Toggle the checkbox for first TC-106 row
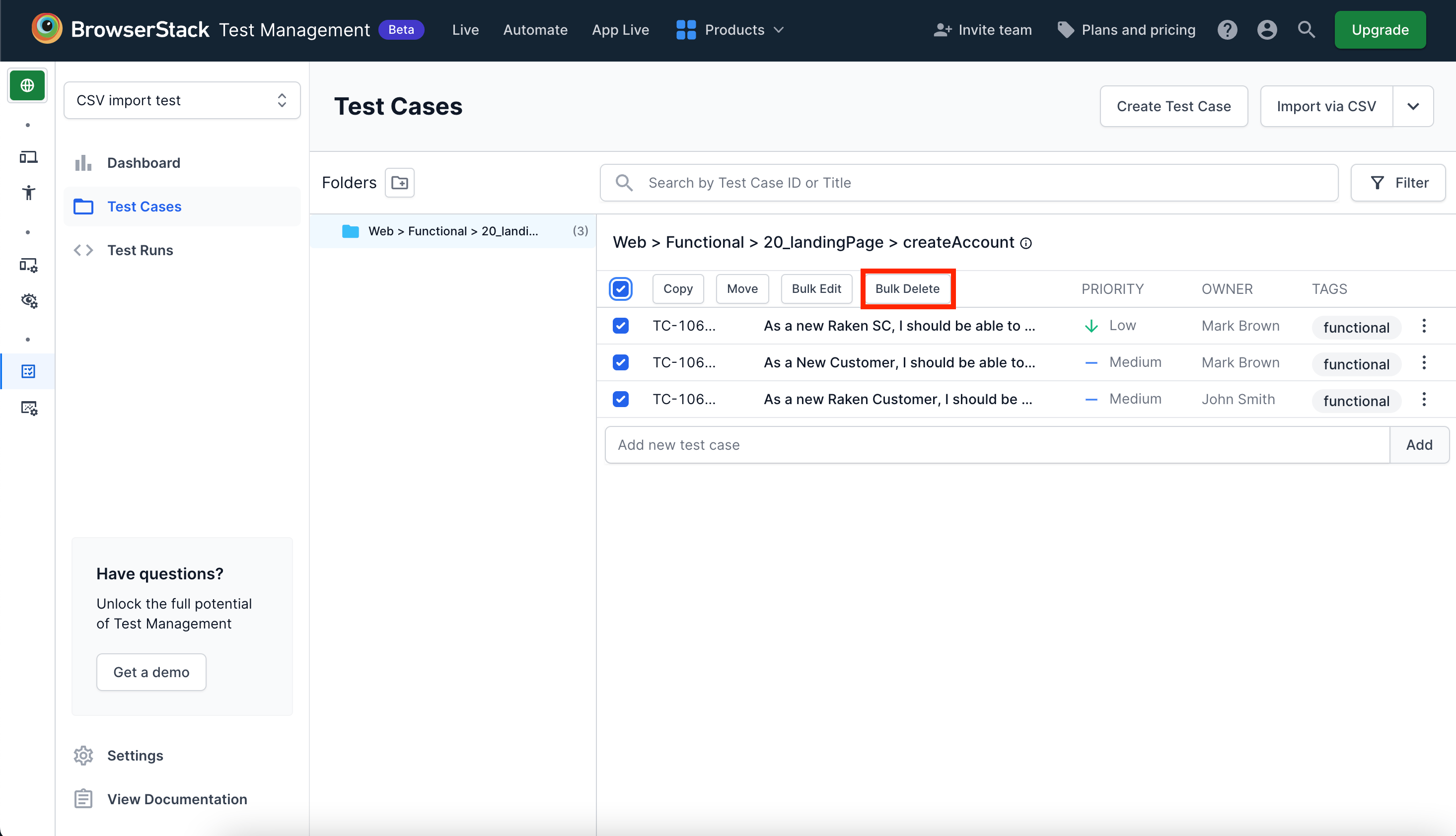The height and width of the screenshot is (836, 1456). (x=621, y=326)
